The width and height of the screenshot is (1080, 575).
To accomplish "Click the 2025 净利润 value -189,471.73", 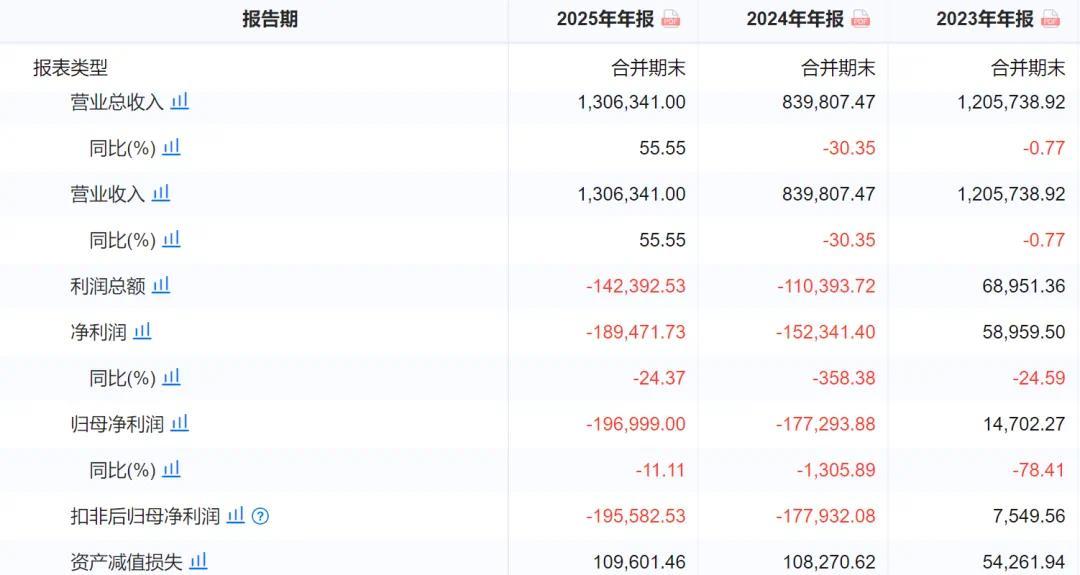I will click(x=636, y=332).
